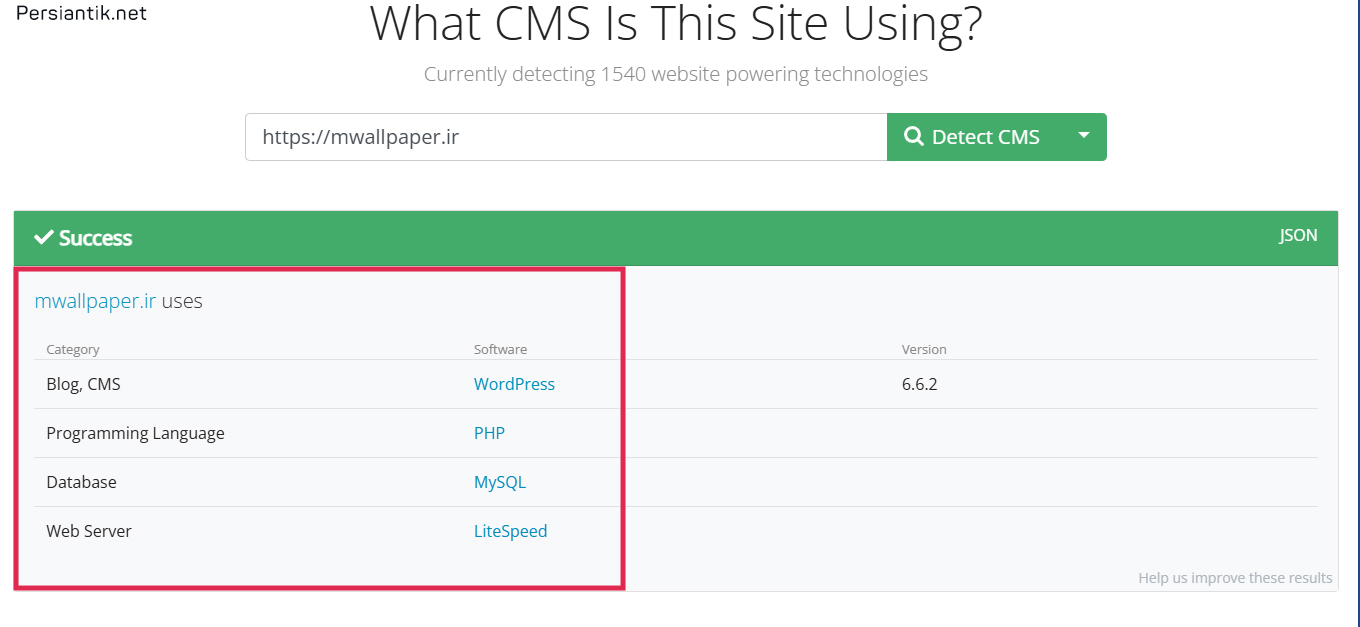Open the WordPress software link

[x=514, y=384]
